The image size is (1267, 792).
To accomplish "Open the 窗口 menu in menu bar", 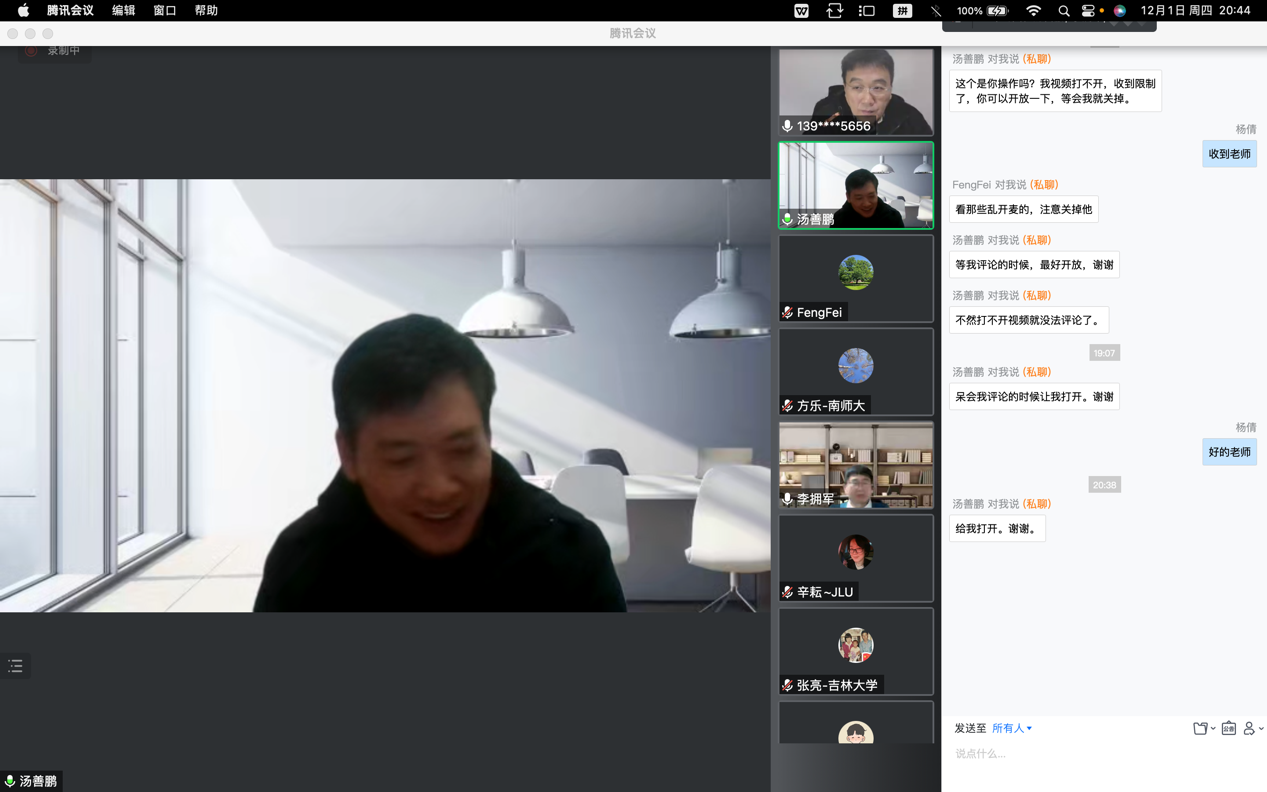I will 164,11.
